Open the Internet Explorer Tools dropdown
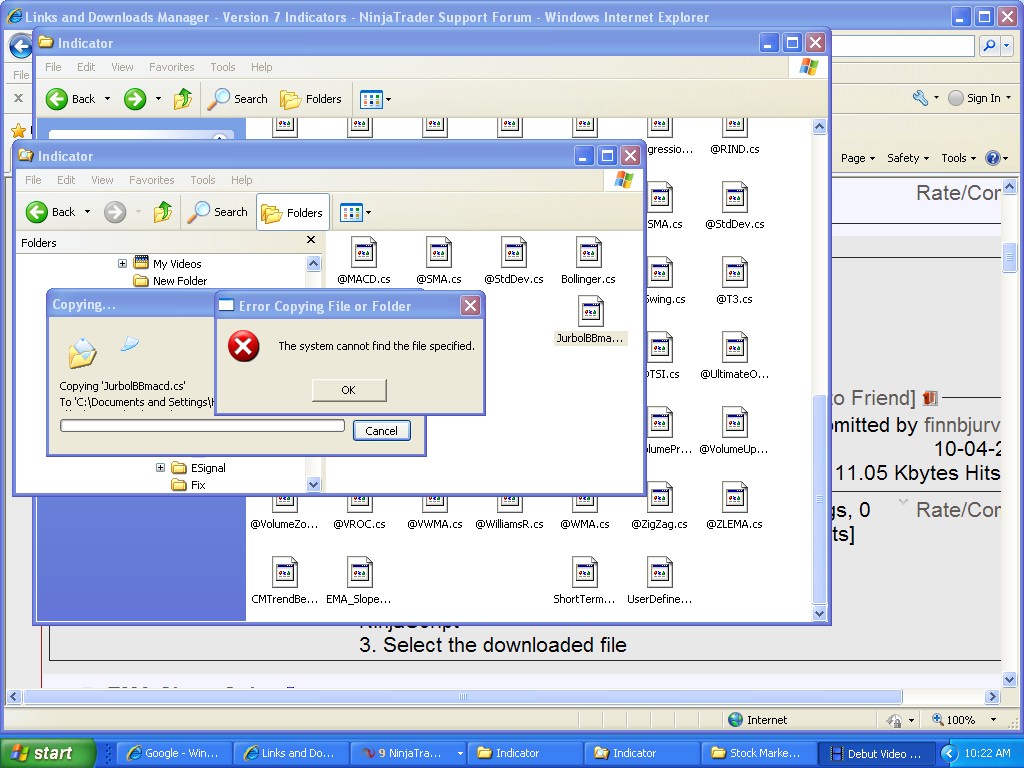The width and height of the screenshot is (1024, 768). (x=958, y=158)
